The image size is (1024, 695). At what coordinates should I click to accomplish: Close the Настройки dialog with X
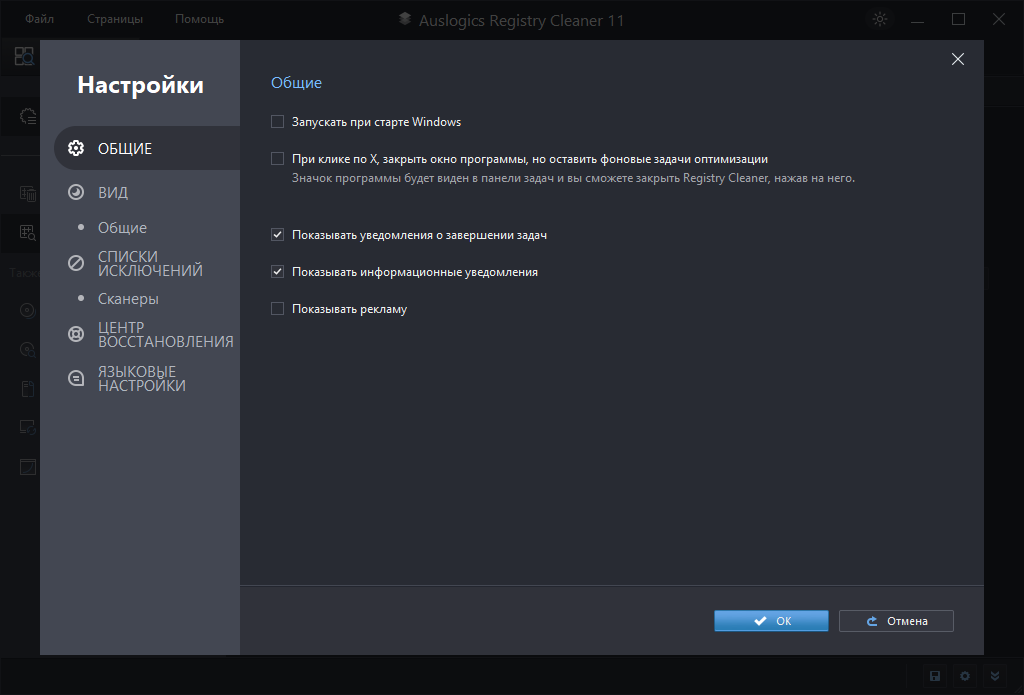957,59
